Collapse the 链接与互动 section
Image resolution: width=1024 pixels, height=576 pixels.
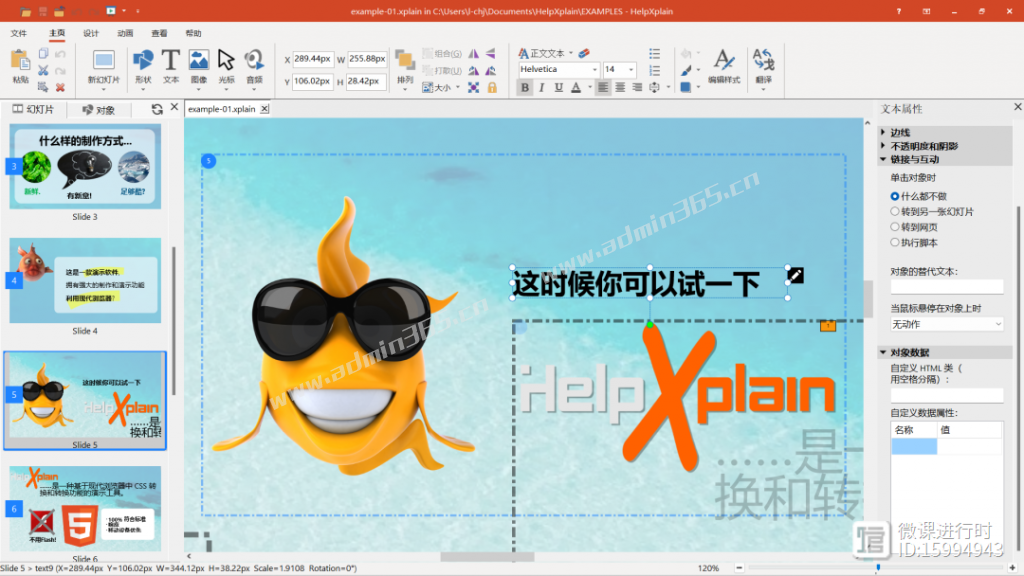click(883, 159)
